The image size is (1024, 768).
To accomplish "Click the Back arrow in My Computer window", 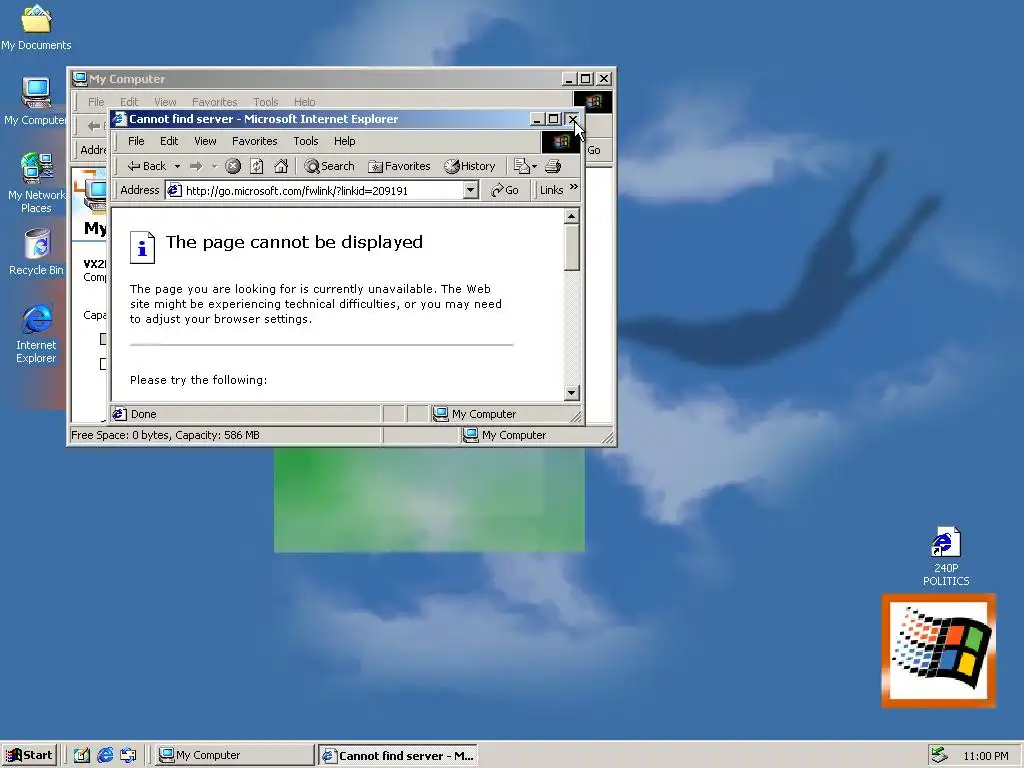I will tap(93, 125).
